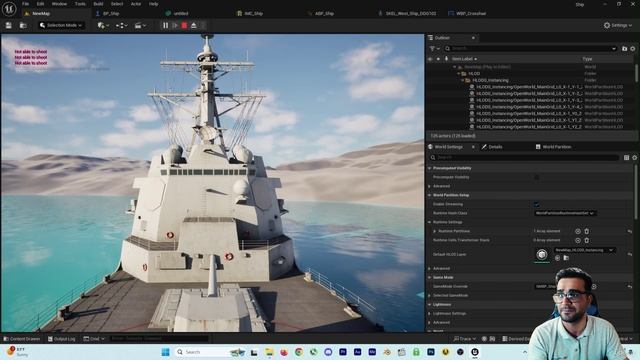Open the File menu
640x360 pixels.
[25, 4]
